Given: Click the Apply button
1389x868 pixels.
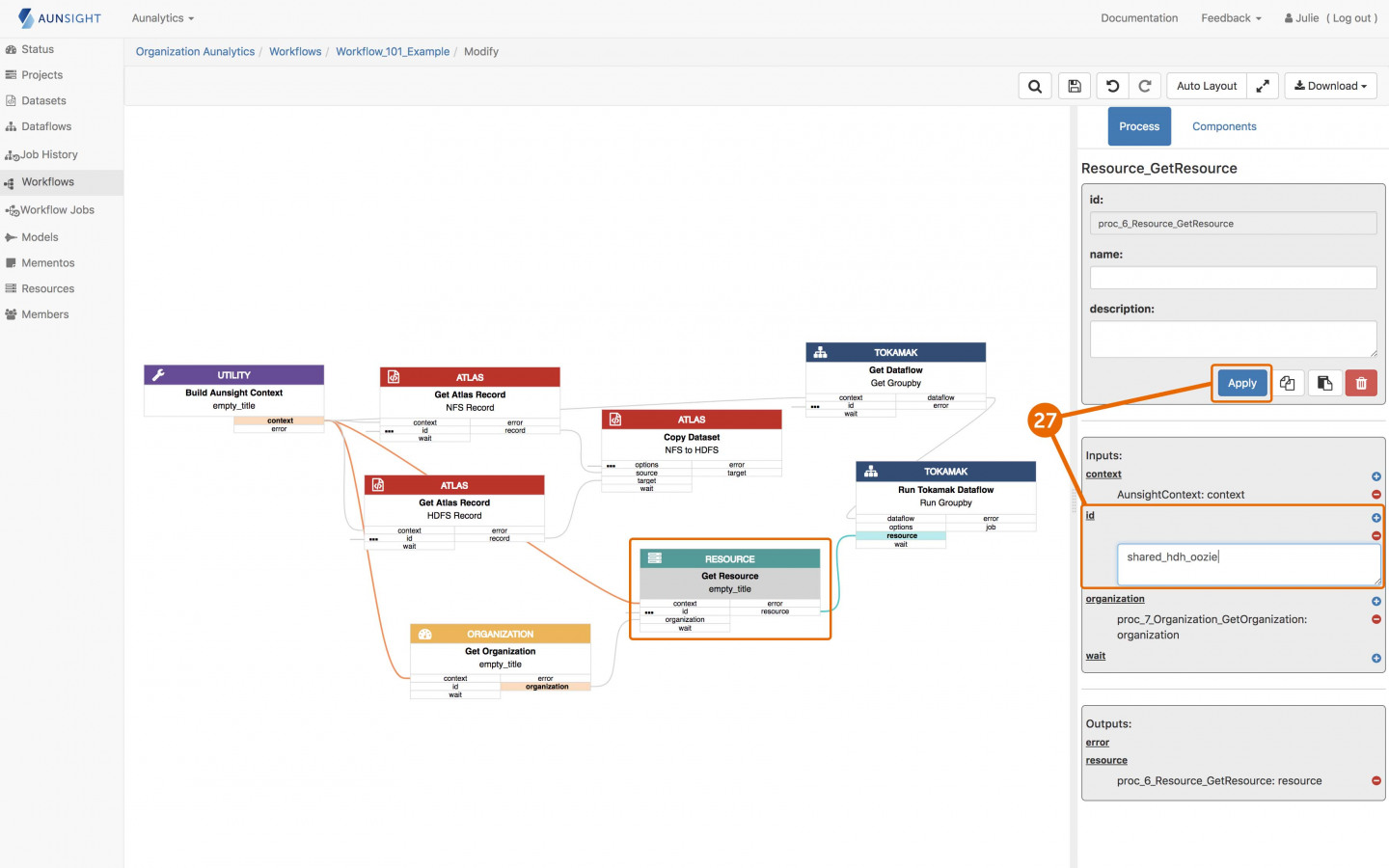Looking at the screenshot, I should 1241,383.
